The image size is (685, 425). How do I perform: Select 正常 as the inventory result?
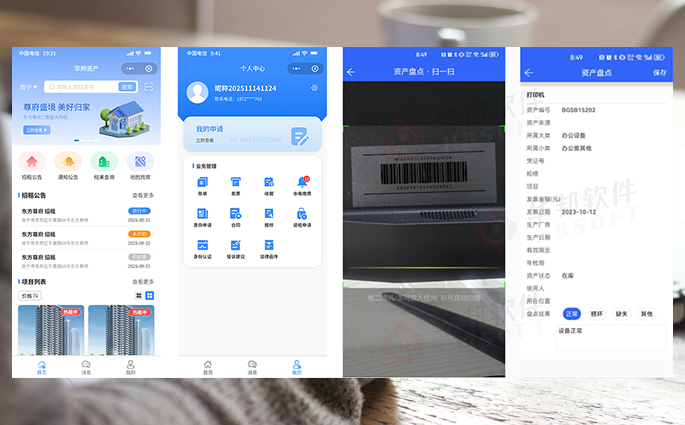pyautogui.click(x=572, y=313)
